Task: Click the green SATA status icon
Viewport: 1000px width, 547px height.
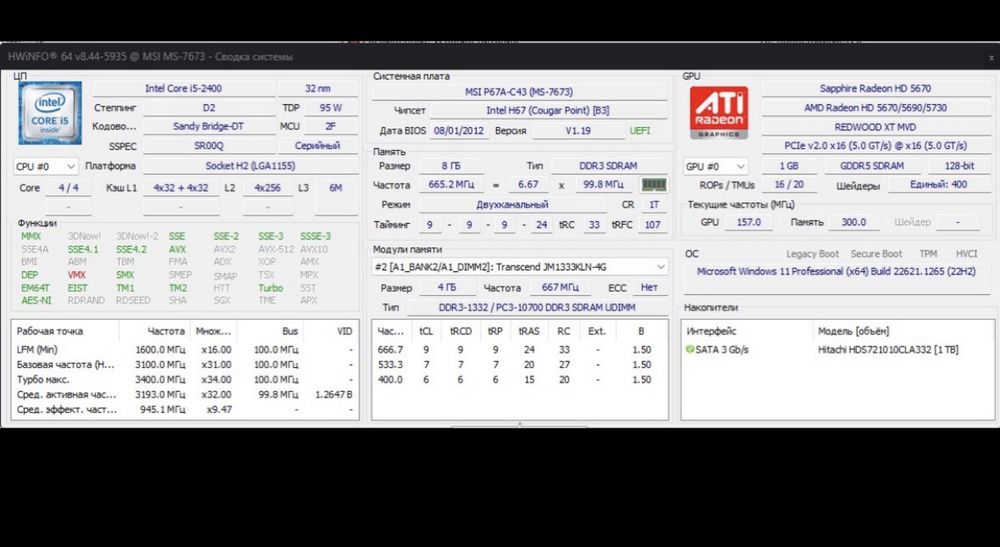Action: tap(689, 349)
